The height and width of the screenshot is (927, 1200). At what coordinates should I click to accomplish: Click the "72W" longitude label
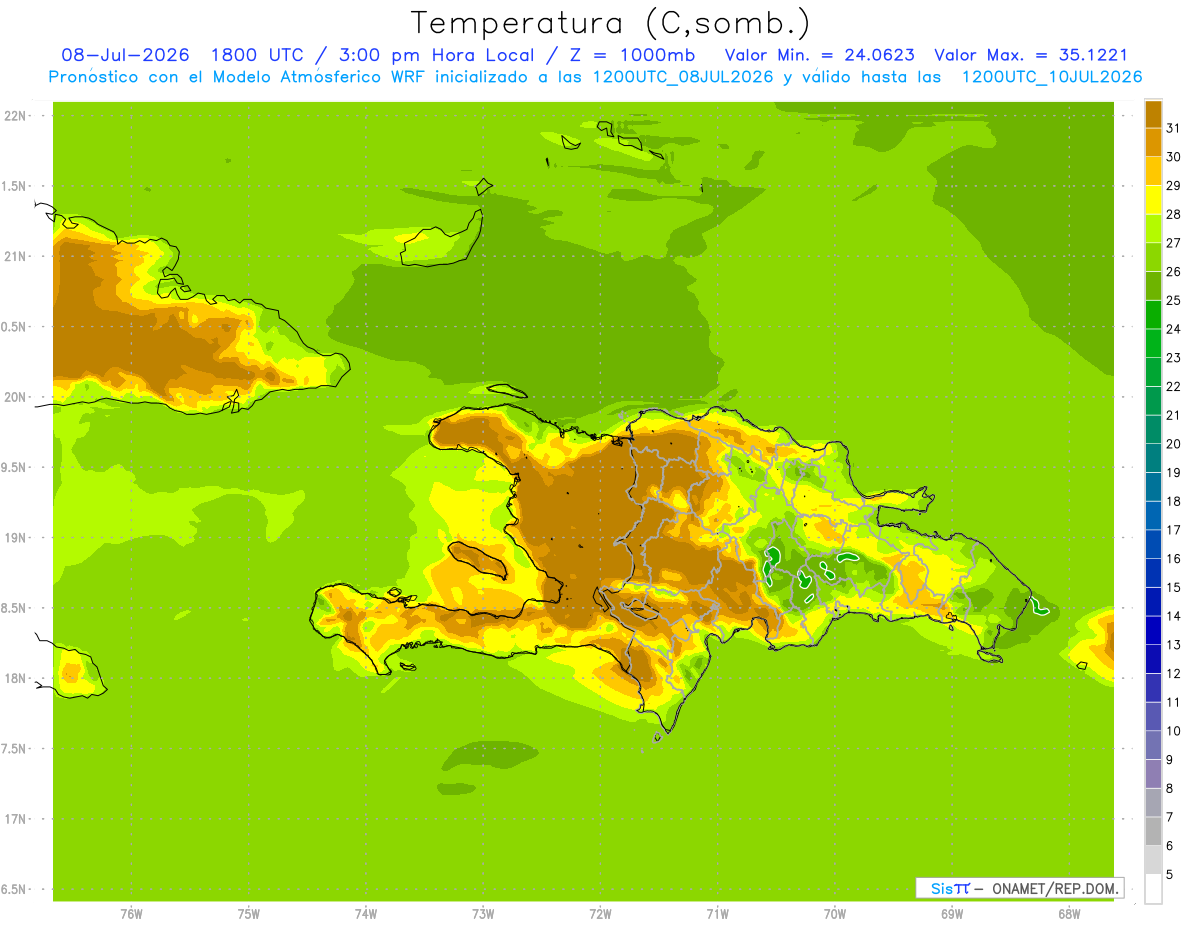point(600,914)
